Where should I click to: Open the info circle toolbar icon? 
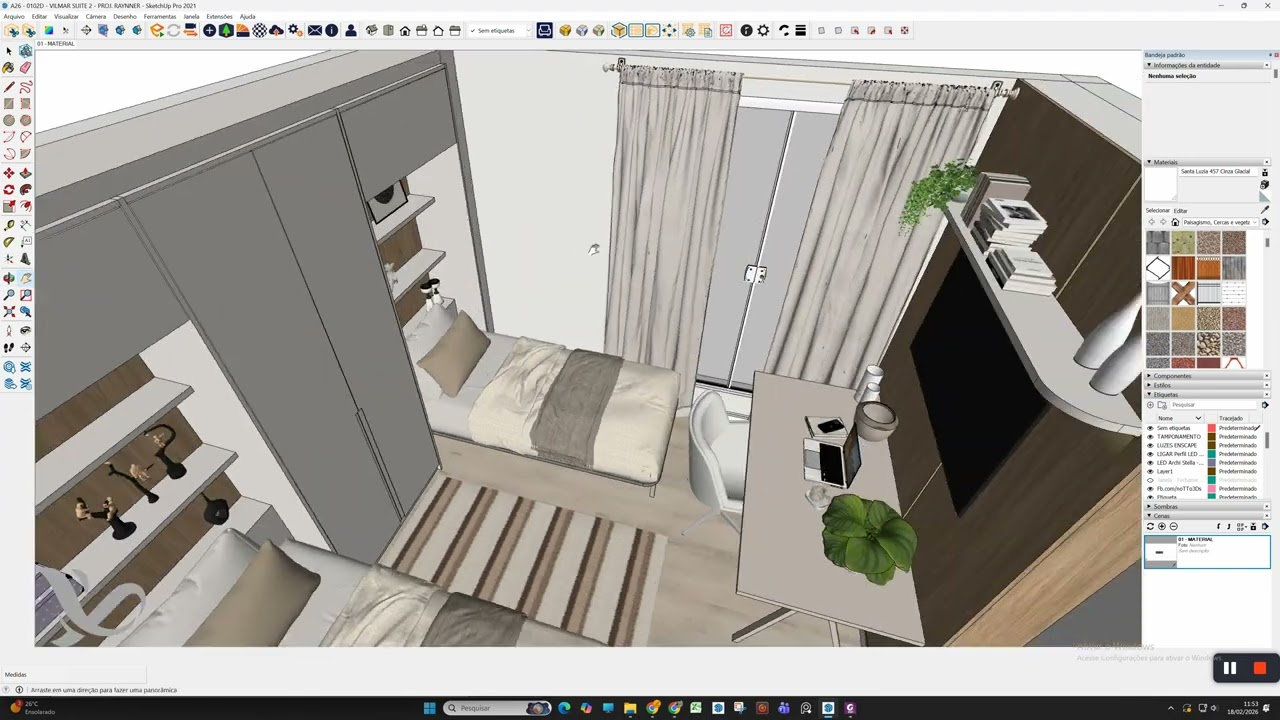coord(332,31)
